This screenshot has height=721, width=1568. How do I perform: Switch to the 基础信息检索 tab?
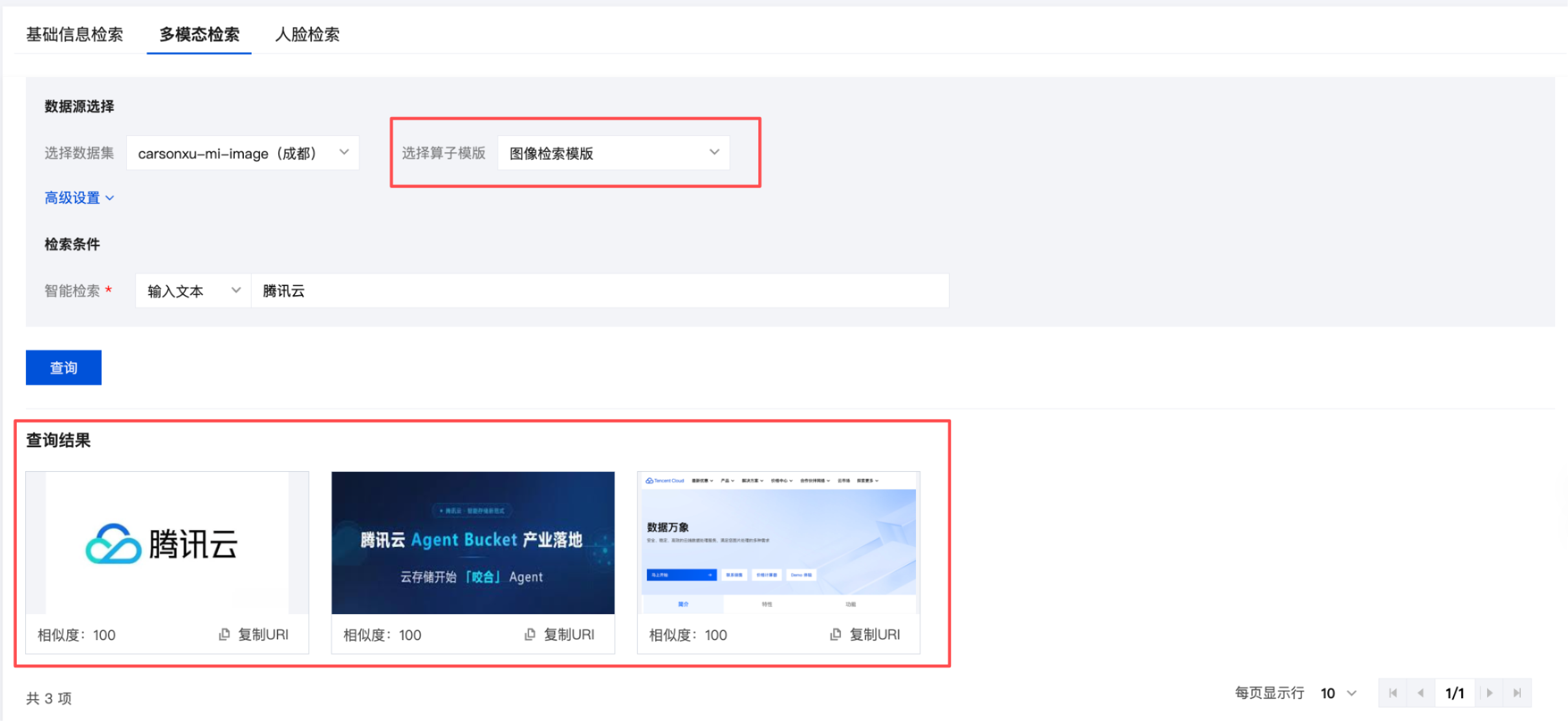[74, 34]
